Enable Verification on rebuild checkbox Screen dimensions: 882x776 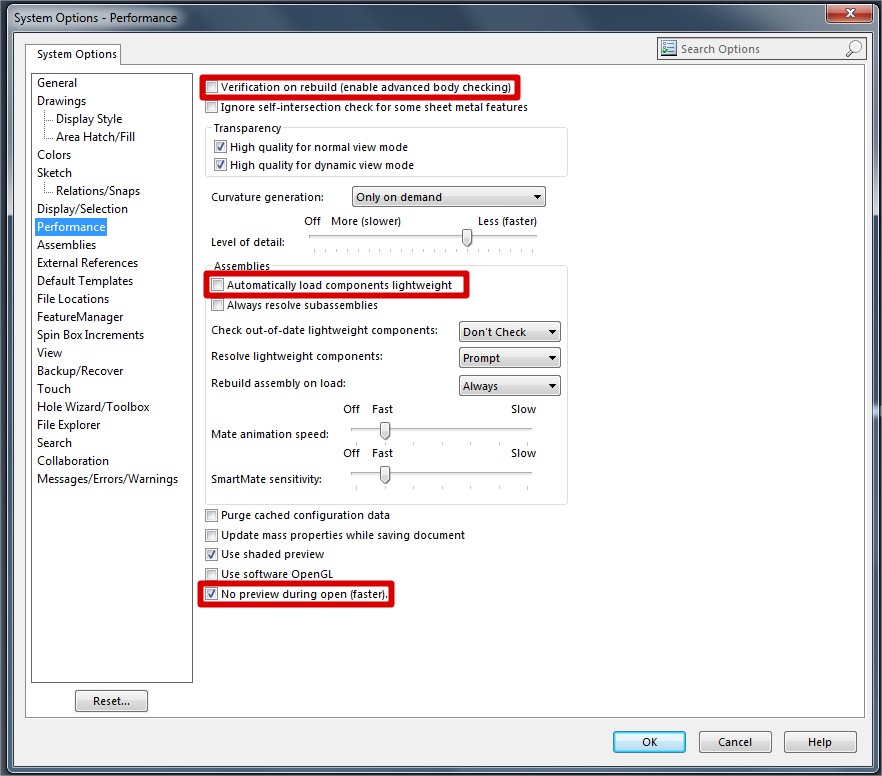212,88
